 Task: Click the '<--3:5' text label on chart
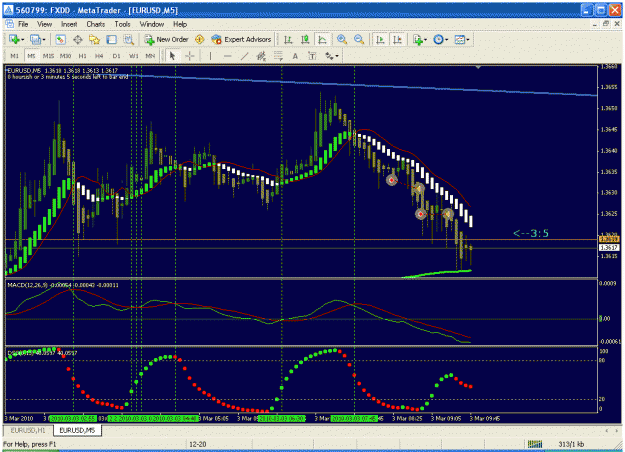click(x=531, y=233)
